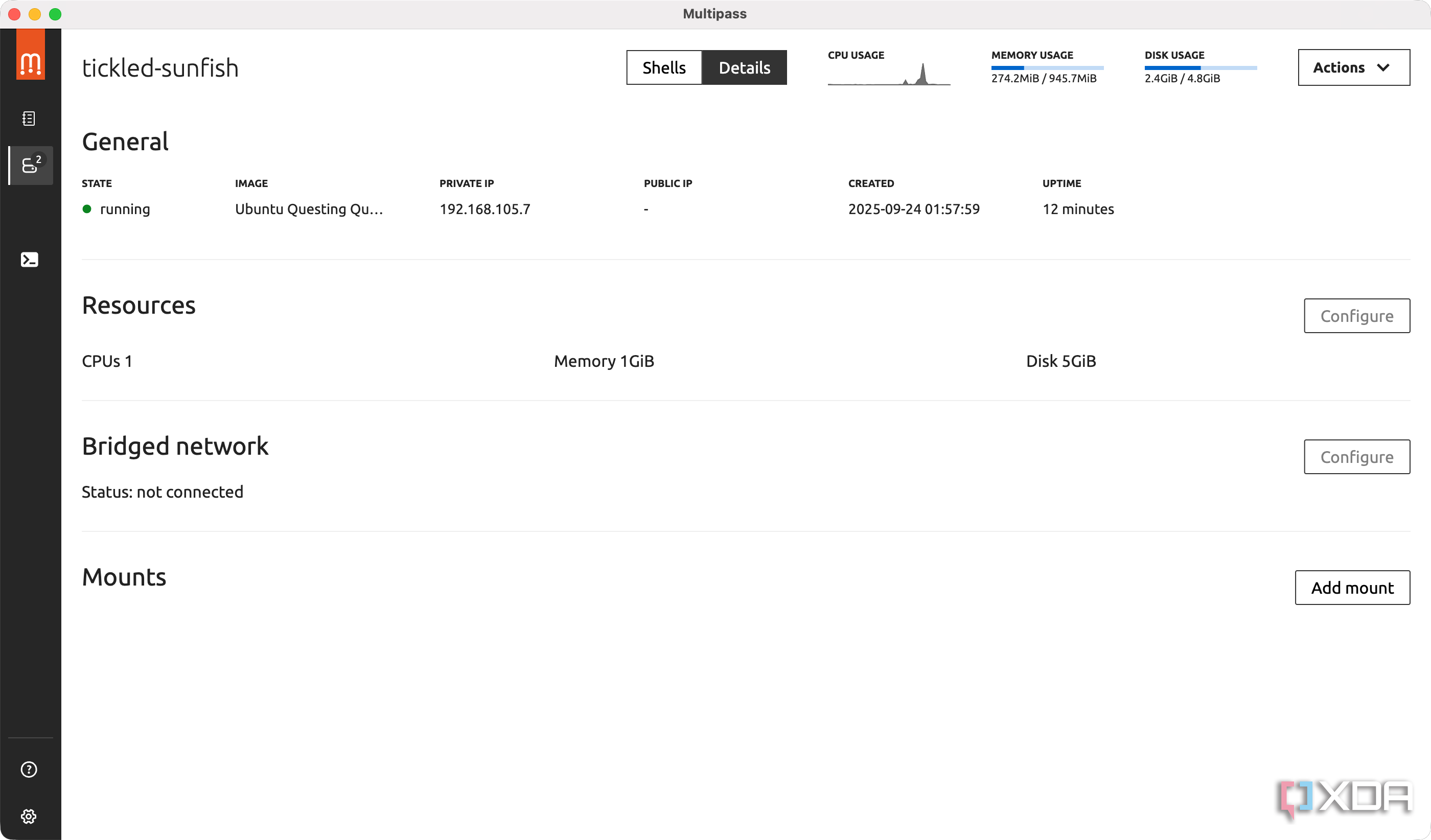1431x840 pixels.
Task: Click Configure for the Bridged network
Action: (1356, 457)
